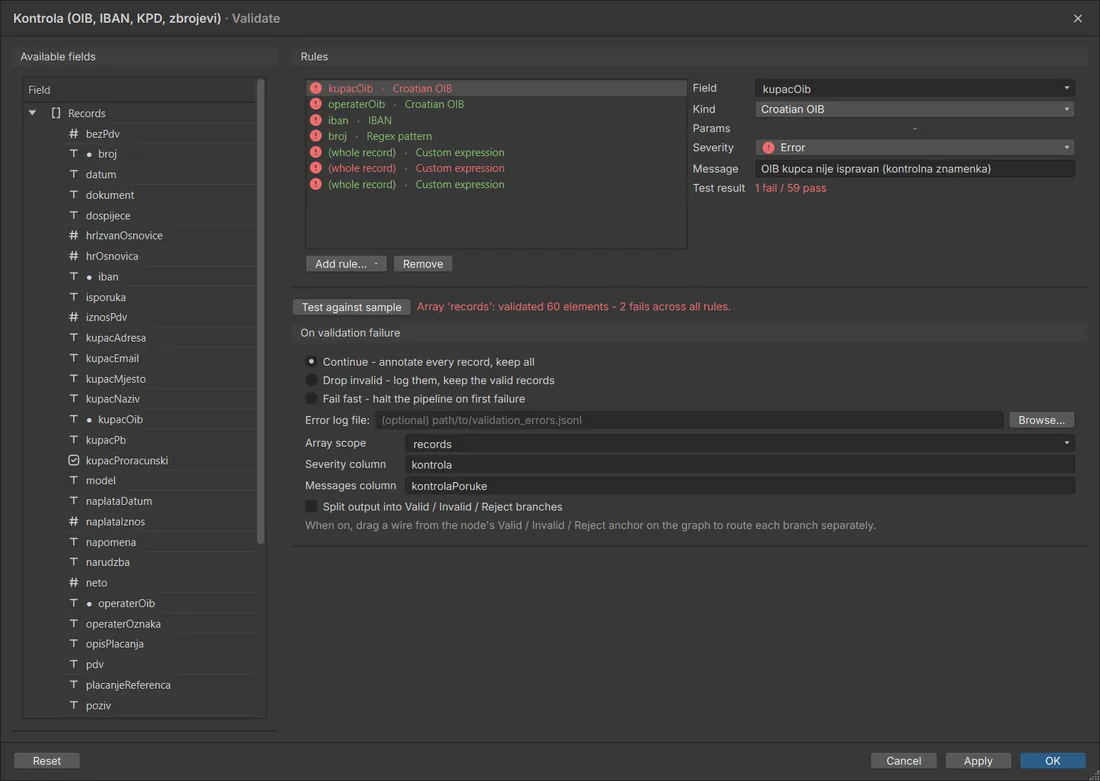Screen dimensions: 1100x781
Task: Confirm the dialog with OK
Action: click(1052, 761)
